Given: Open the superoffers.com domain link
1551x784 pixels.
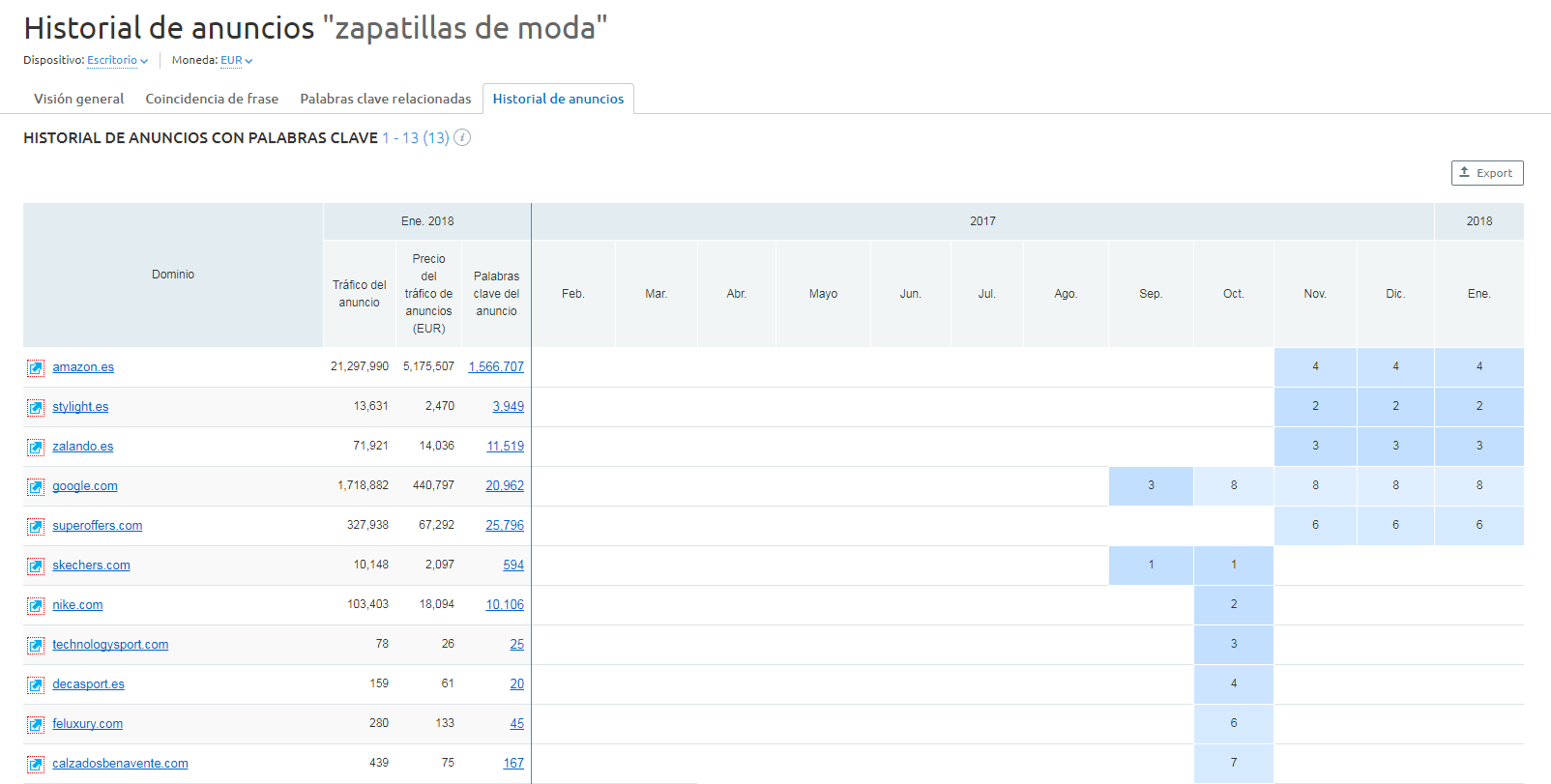Looking at the screenshot, I should point(98,526).
